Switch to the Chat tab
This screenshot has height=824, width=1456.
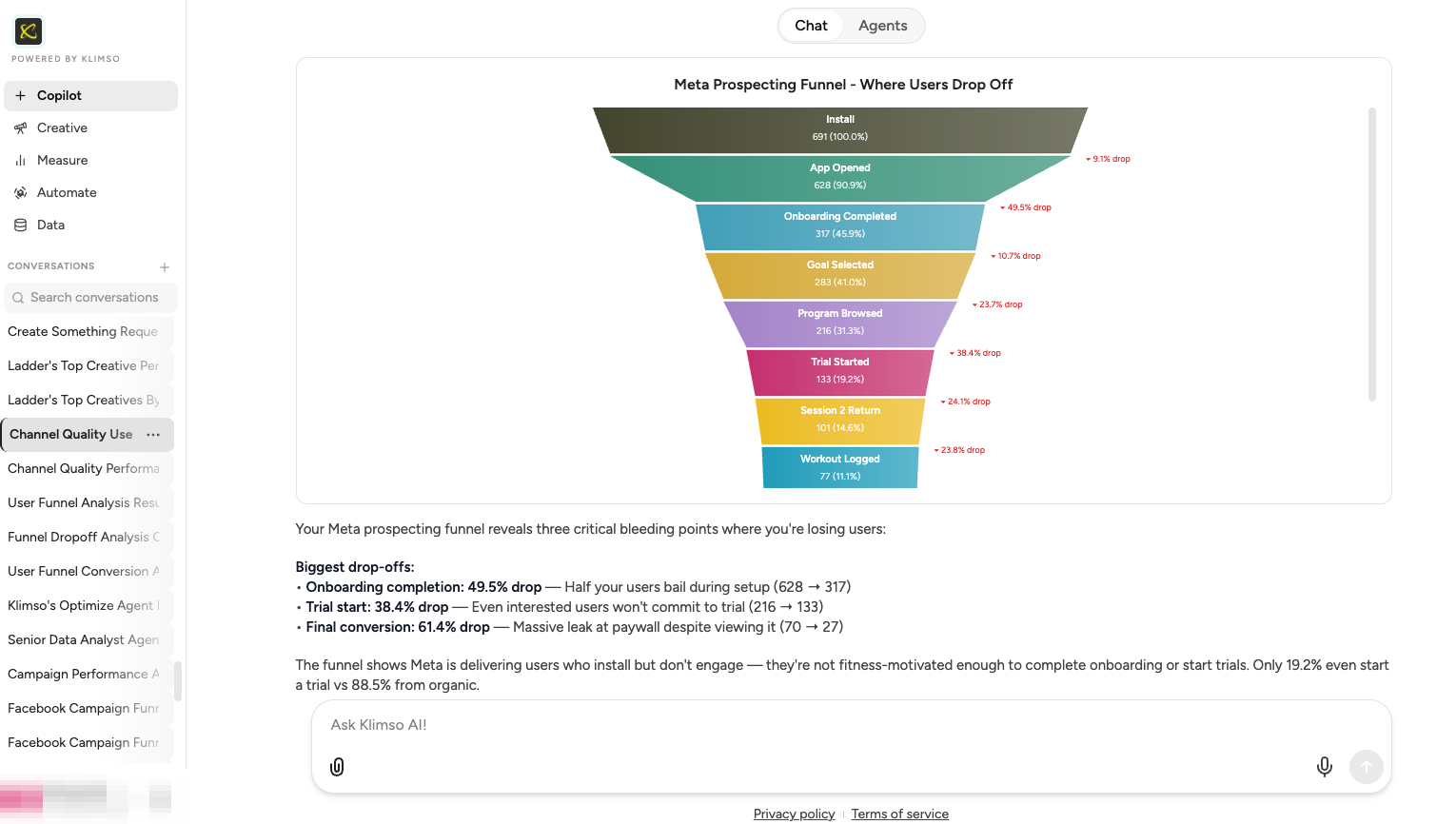[x=811, y=26]
